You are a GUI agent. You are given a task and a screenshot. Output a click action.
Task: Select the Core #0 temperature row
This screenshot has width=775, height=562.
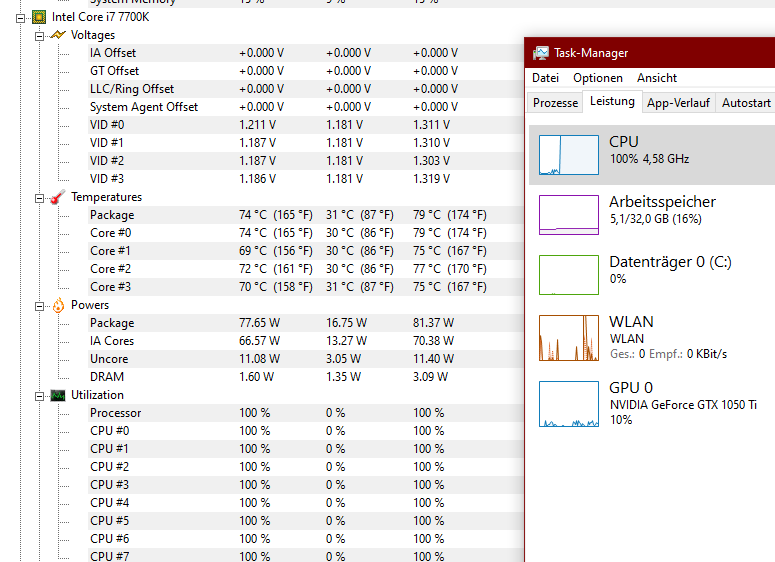305,233
